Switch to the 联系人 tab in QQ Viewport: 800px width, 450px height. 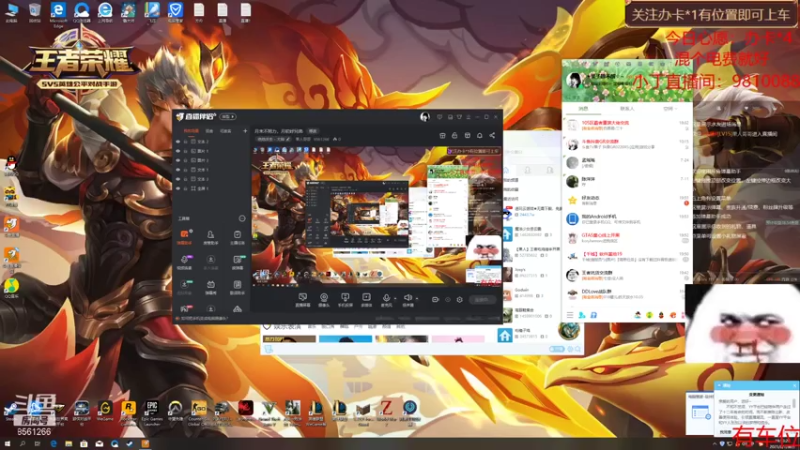(627, 109)
